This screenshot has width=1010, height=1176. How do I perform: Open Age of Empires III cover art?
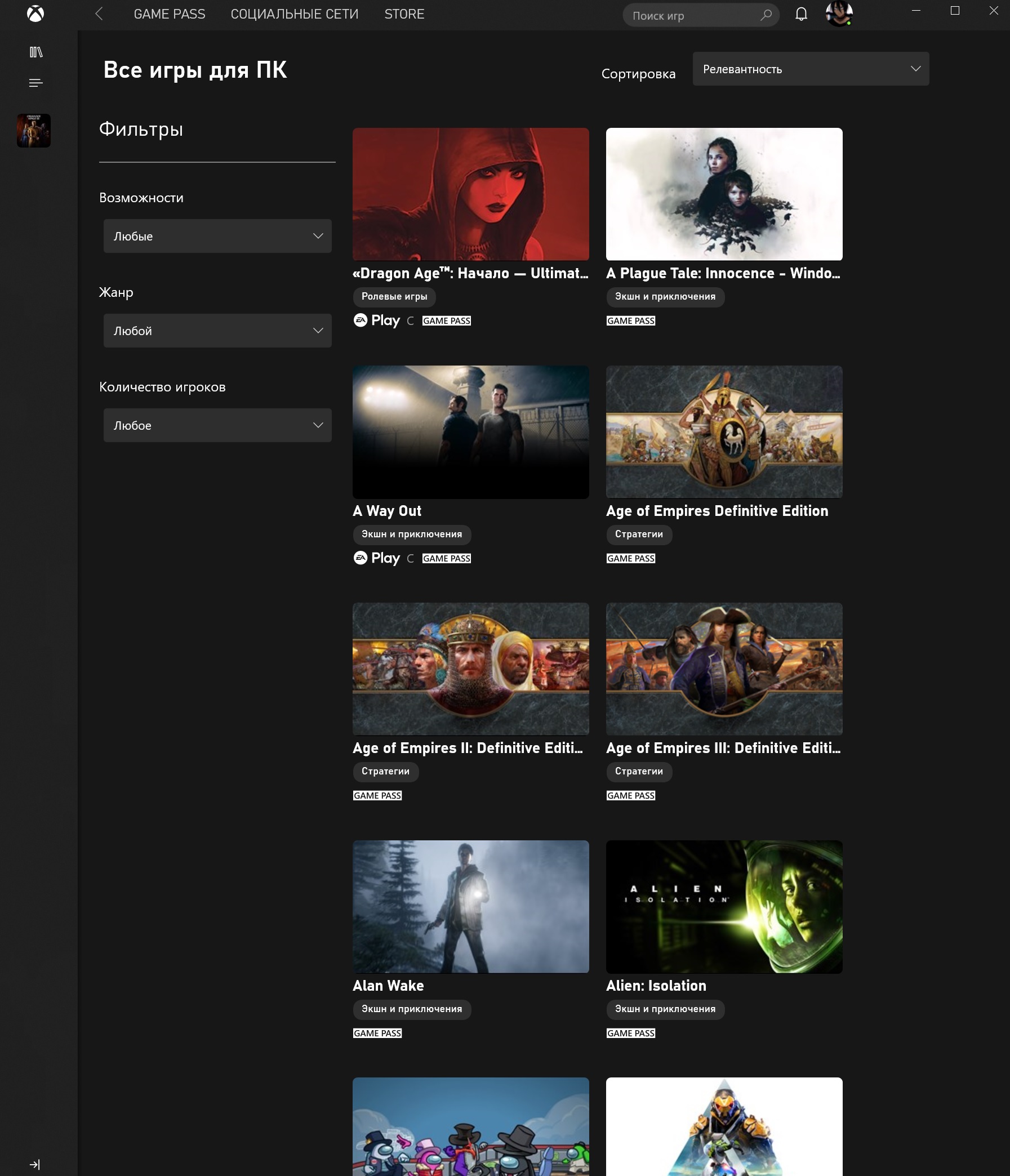(x=724, y=669)
